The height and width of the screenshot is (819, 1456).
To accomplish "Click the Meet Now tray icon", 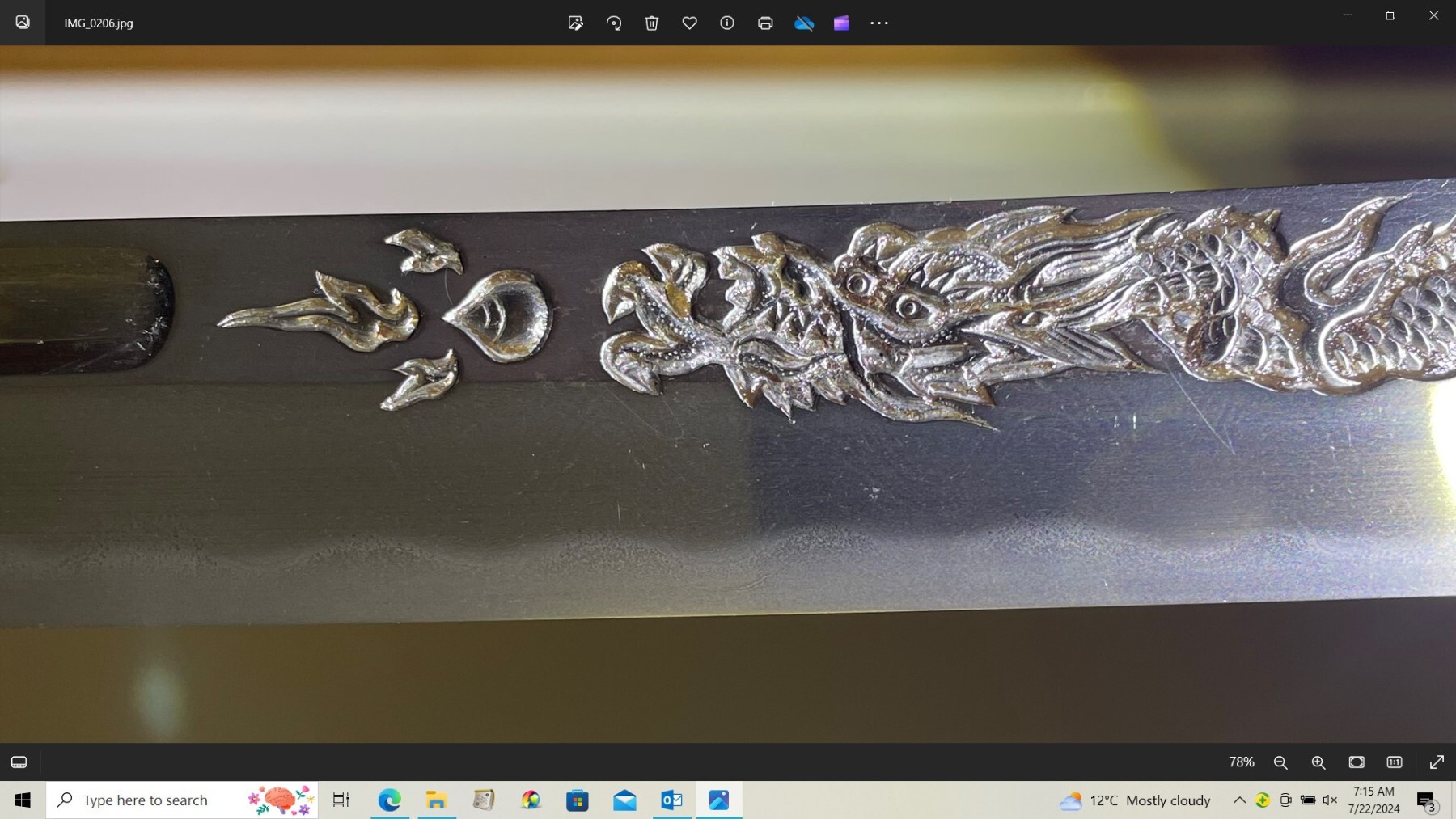I will [x=1285, y=800].
